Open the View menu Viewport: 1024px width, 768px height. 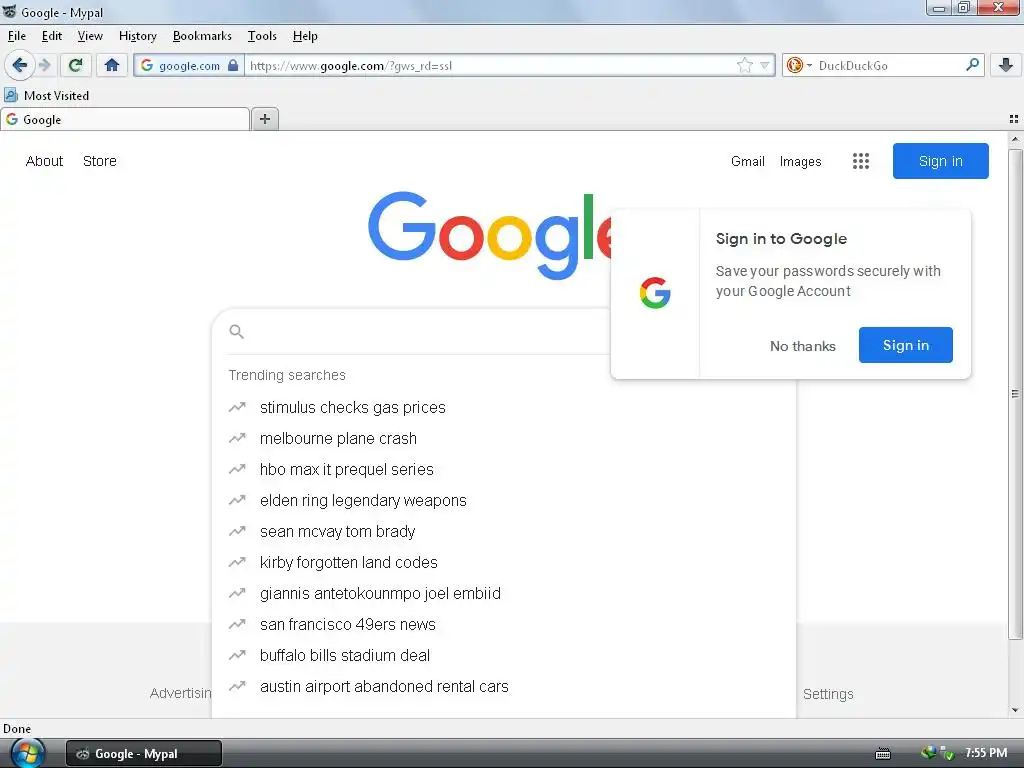coord(90,36)
